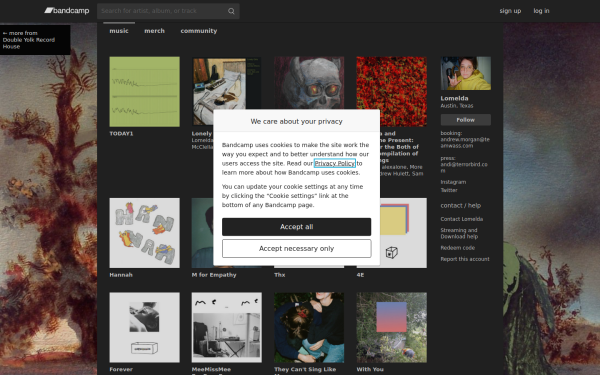Click the Lomelda artist name

pos(454,98)
